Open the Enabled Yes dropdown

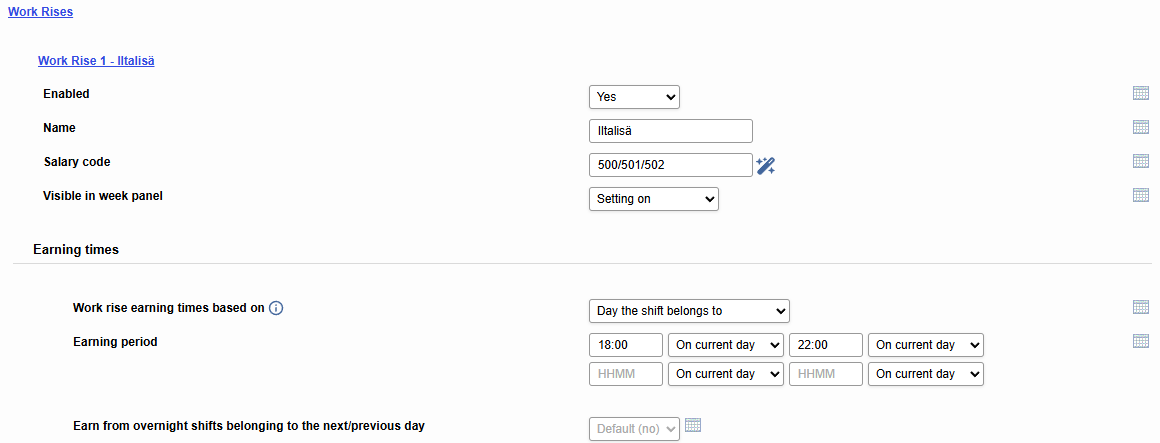(634, 97)
